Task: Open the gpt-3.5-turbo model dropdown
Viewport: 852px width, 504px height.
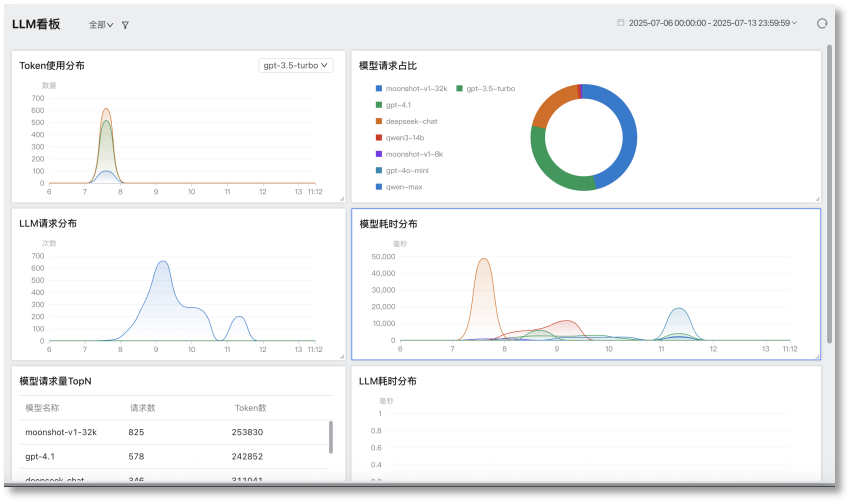Action: (x=294, y=65)
